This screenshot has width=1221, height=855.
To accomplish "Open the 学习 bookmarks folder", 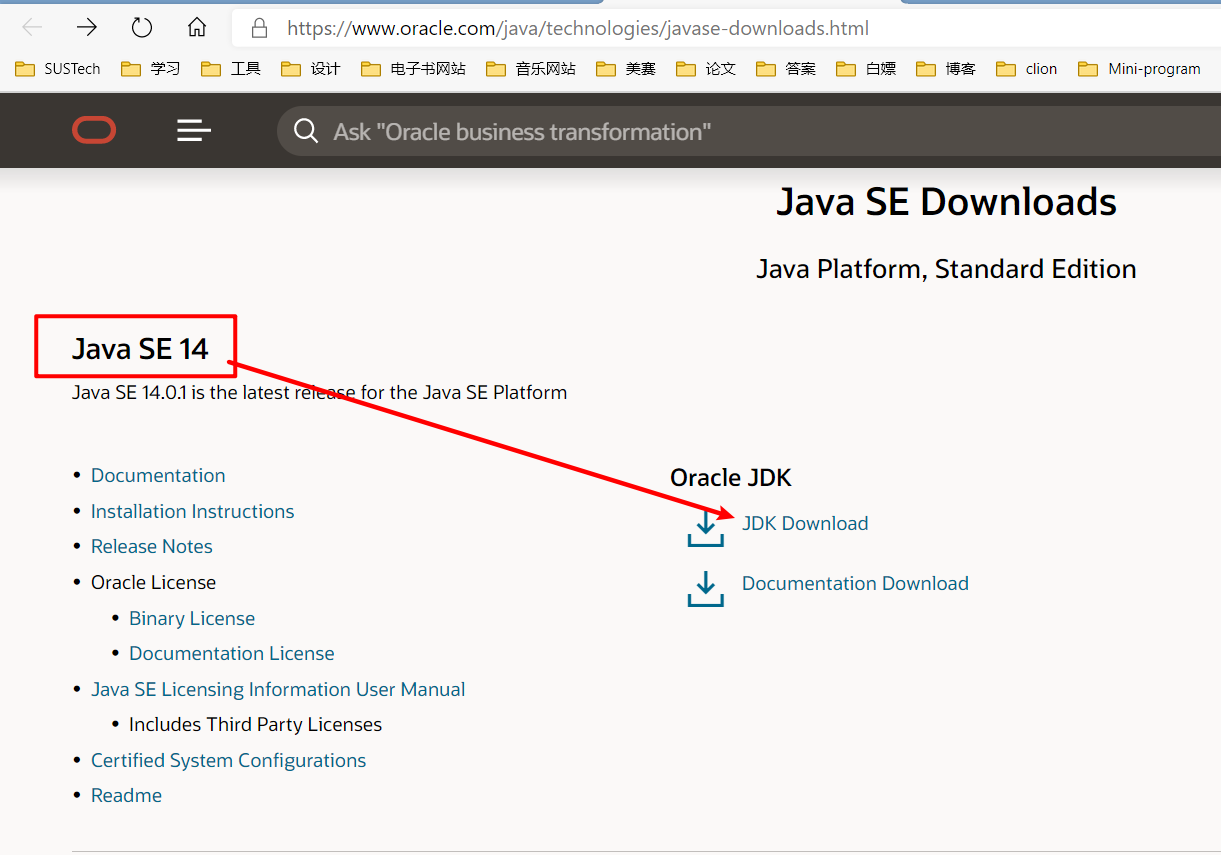I will pos(151,69).
